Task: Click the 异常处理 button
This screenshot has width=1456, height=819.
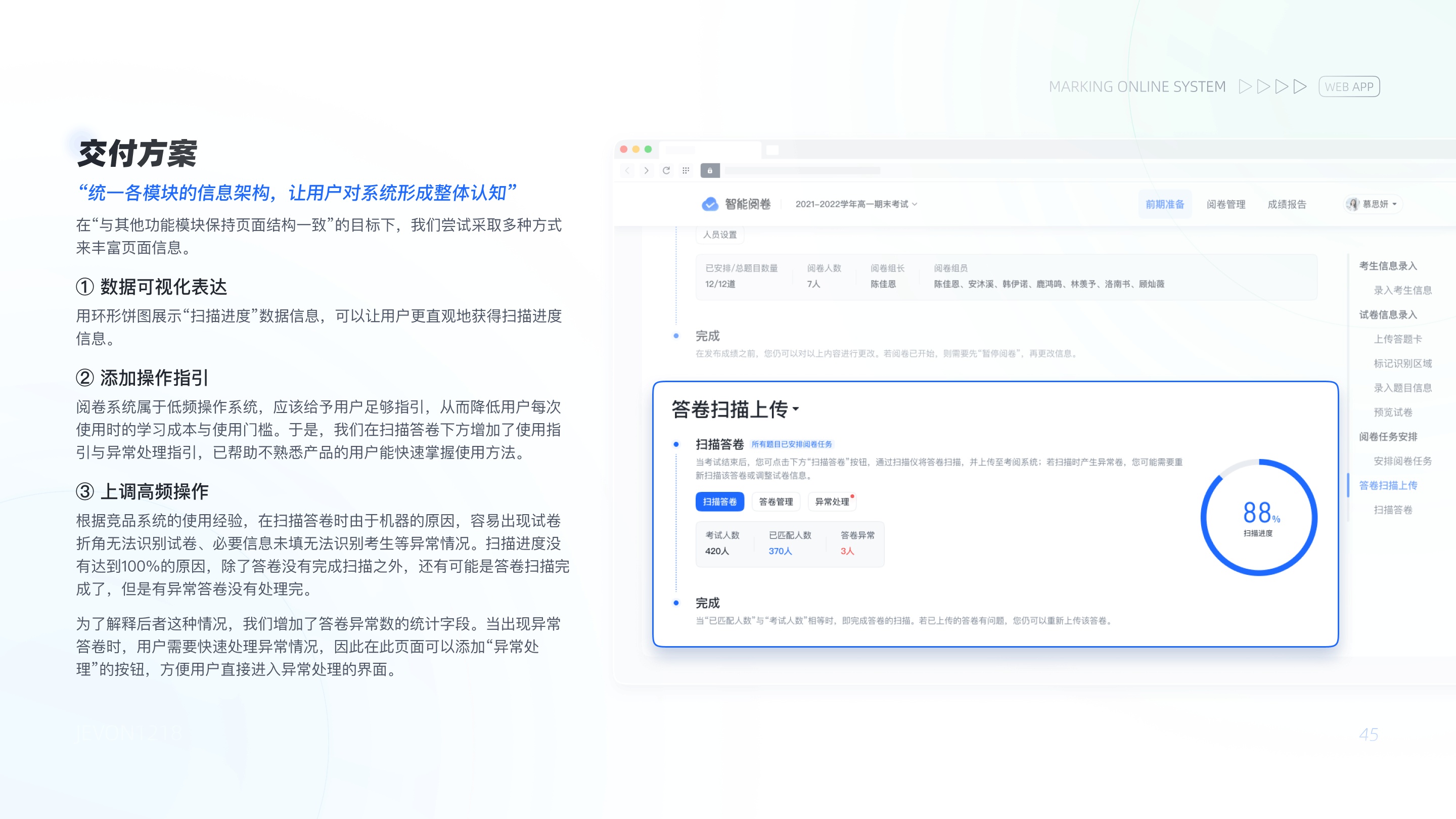Action: (x=832, y=502)
